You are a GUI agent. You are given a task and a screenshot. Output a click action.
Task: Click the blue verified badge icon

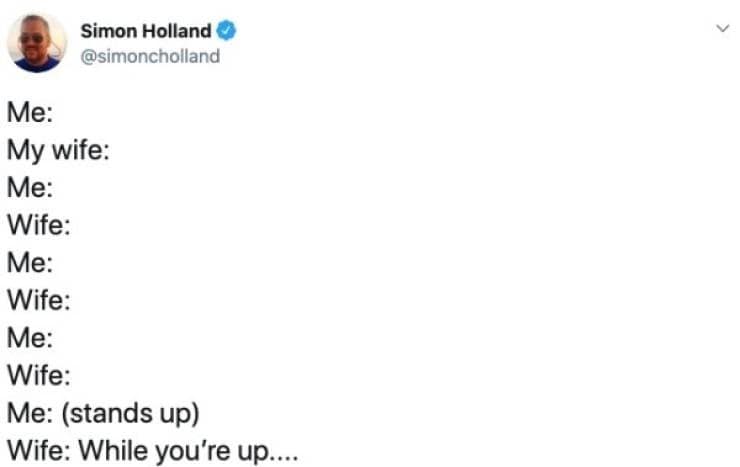tap(228, 32)
